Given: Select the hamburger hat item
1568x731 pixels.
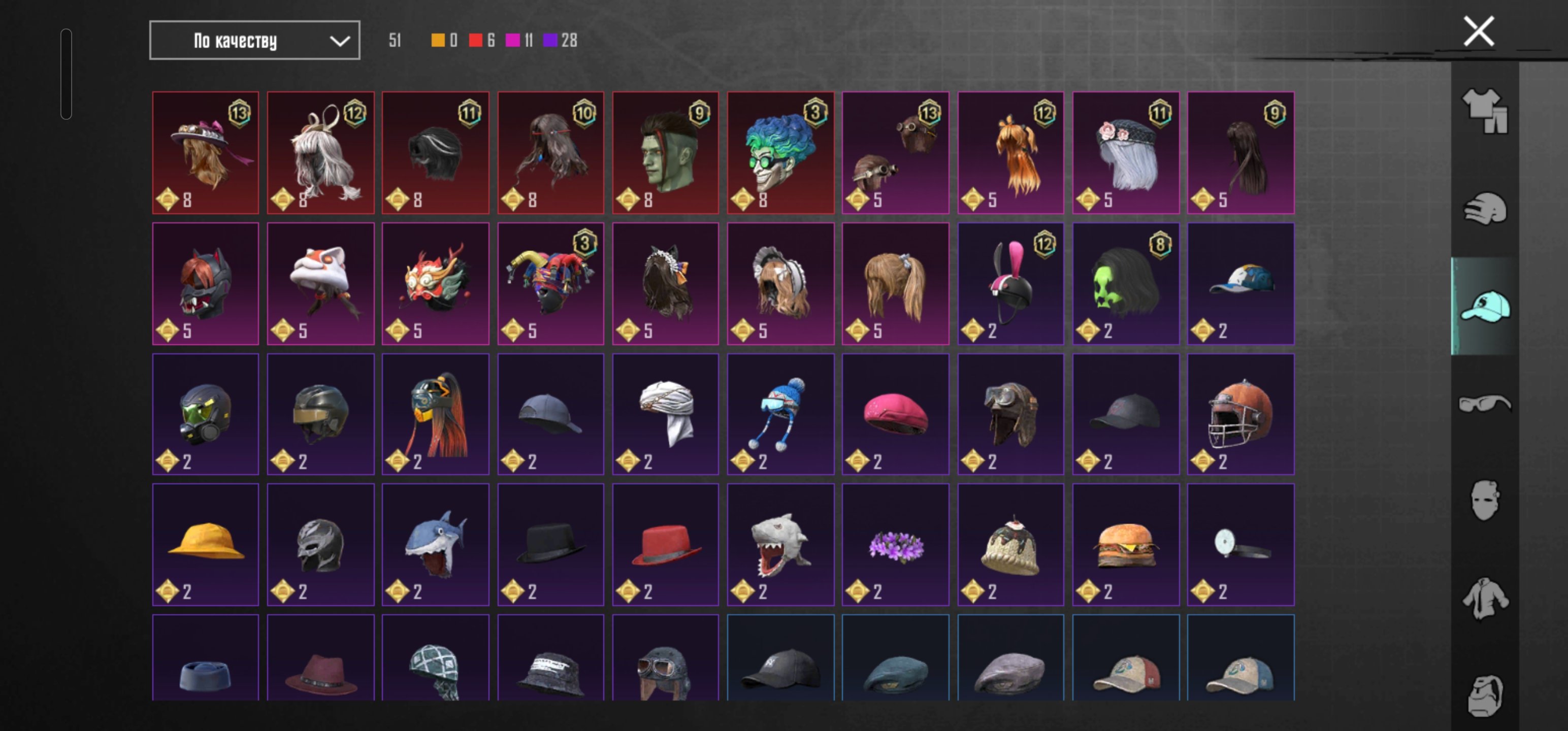Looking at the screenshot, I should click(x=1126, y=545).
